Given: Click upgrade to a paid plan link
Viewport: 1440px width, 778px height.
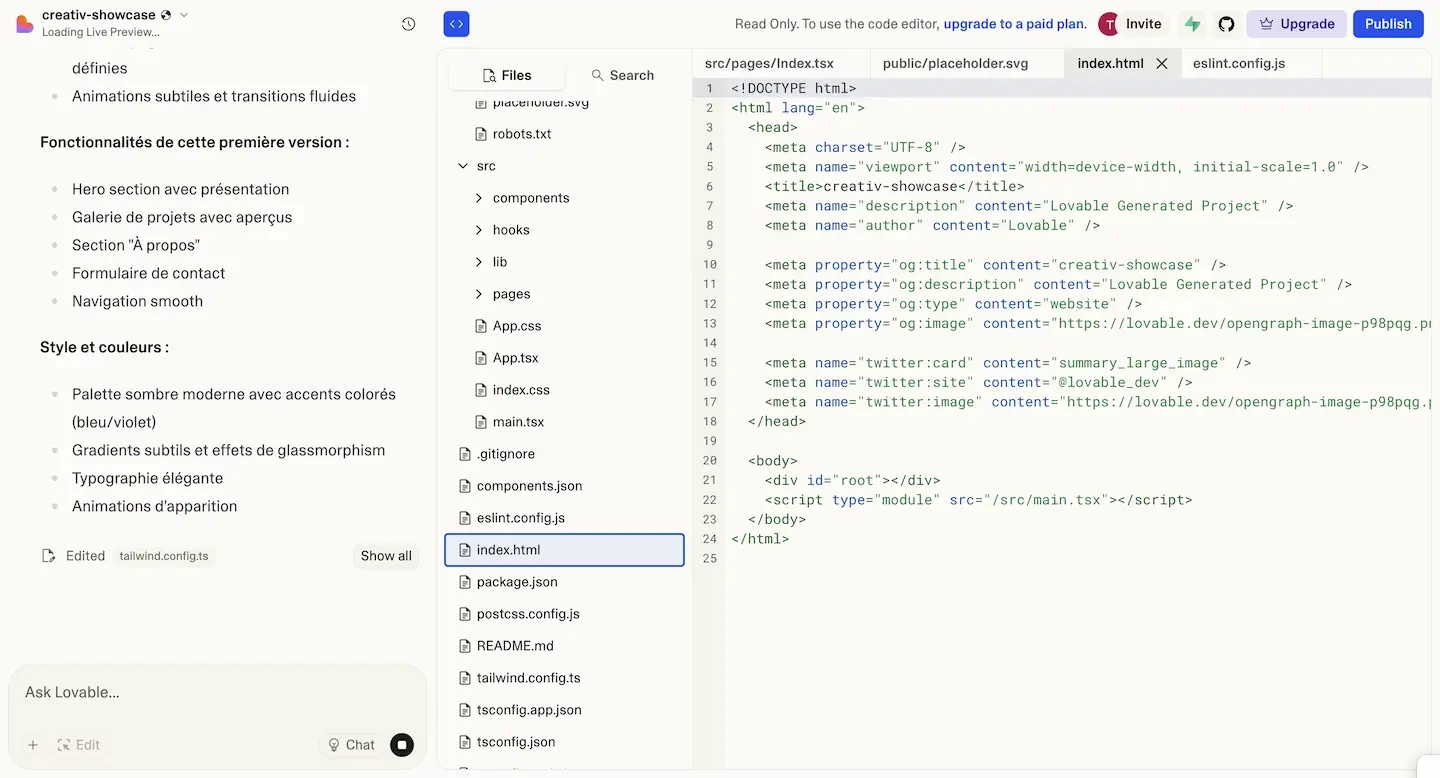Looking at the screenshot, I should (1015, 24).
